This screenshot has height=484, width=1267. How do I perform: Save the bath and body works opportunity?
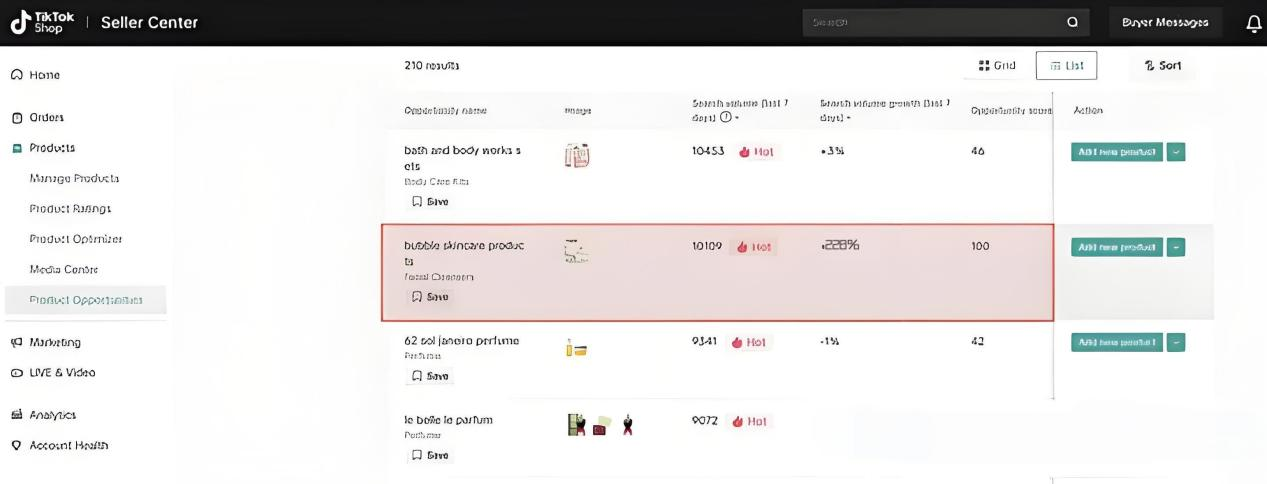click(x=430, y=201)
